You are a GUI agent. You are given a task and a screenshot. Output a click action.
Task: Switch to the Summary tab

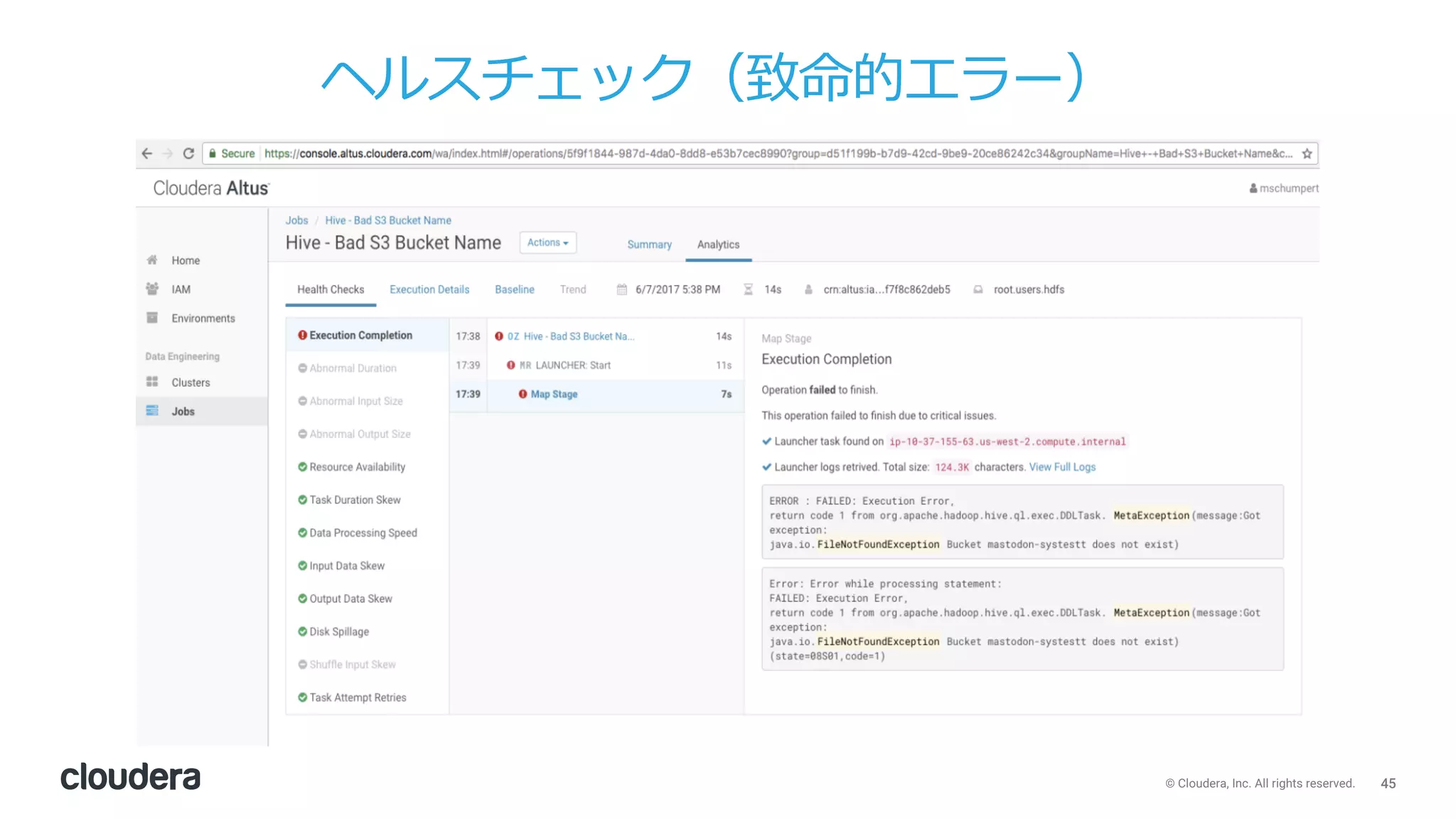pos(649,245)
